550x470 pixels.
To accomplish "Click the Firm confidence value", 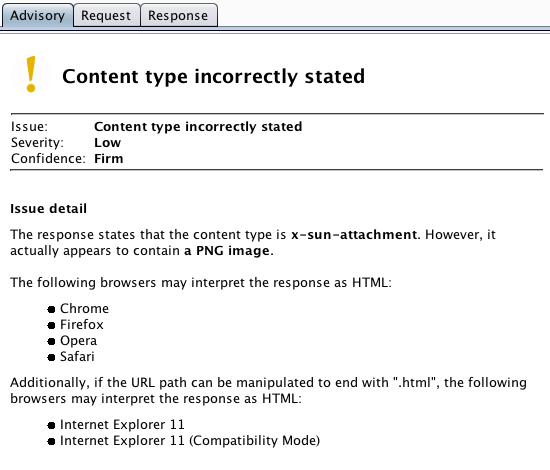I will (x=108, y=159).
